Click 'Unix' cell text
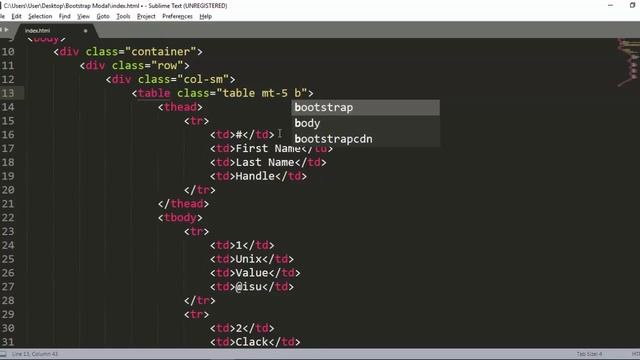 pyautogui.click(x=249, y=259)
